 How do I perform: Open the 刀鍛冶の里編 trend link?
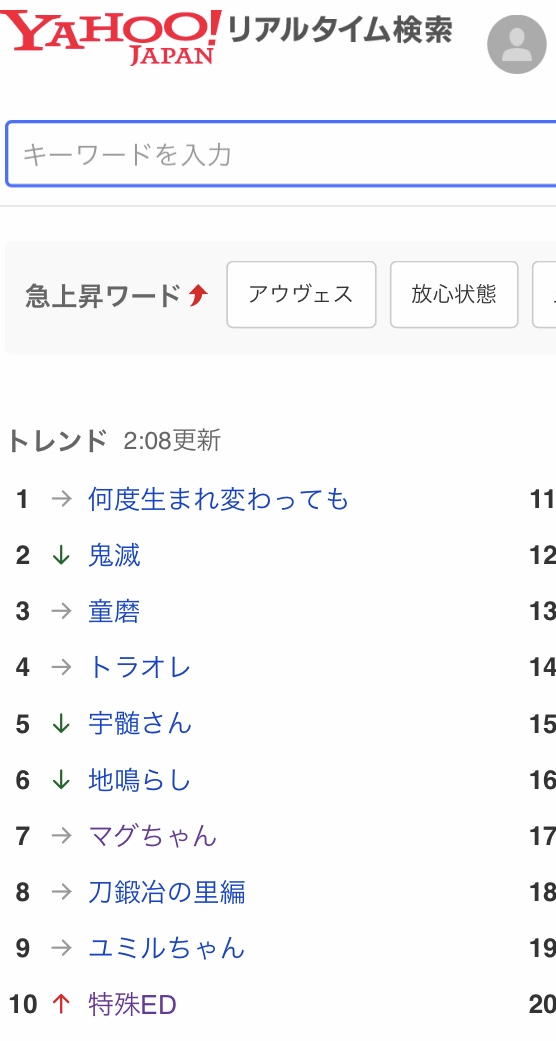[x=166, y=892]
